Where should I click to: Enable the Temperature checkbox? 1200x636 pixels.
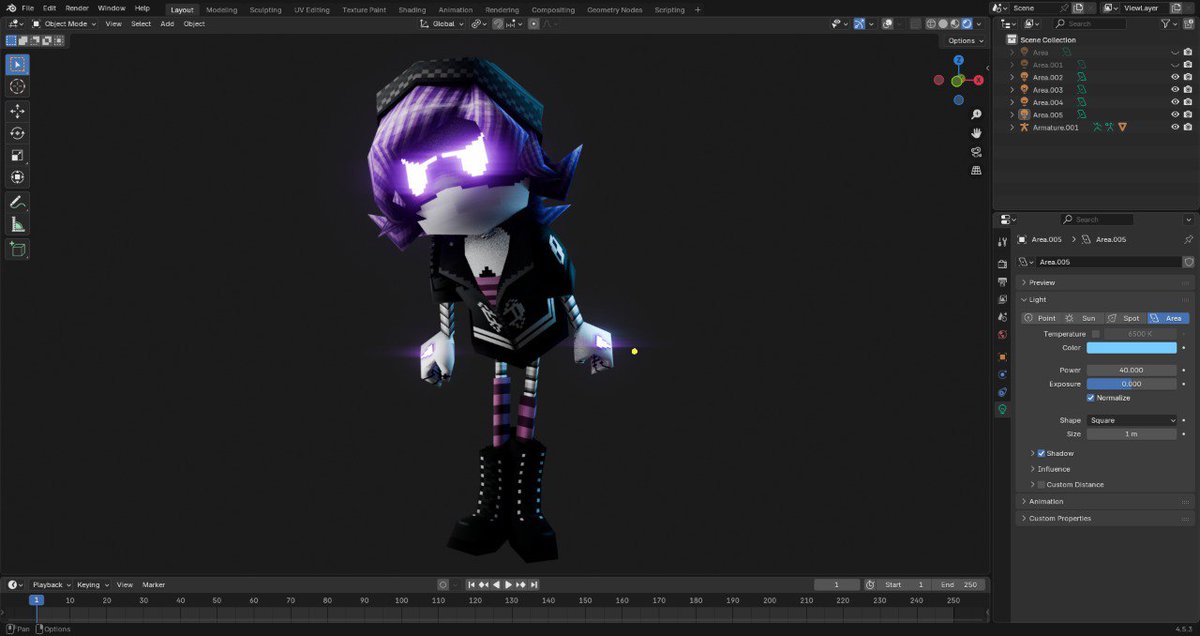coord(1096,334)
